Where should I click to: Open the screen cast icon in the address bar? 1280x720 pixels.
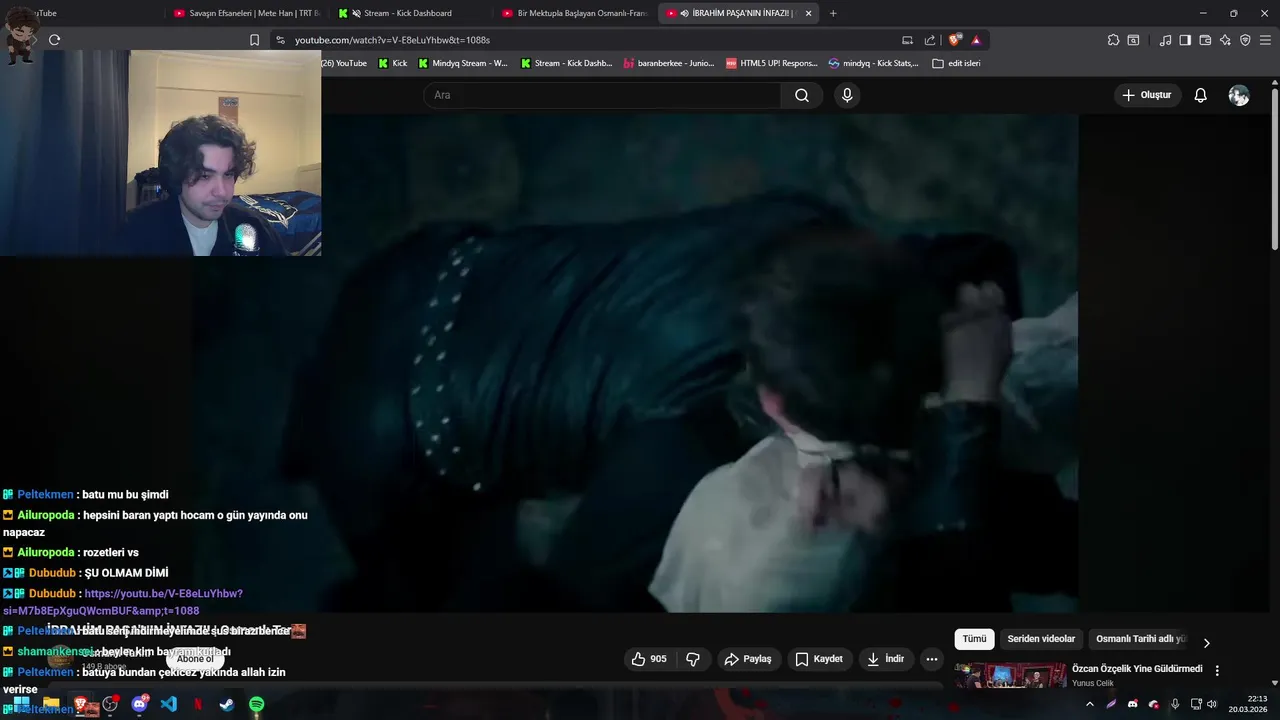[x=907, y=40]
